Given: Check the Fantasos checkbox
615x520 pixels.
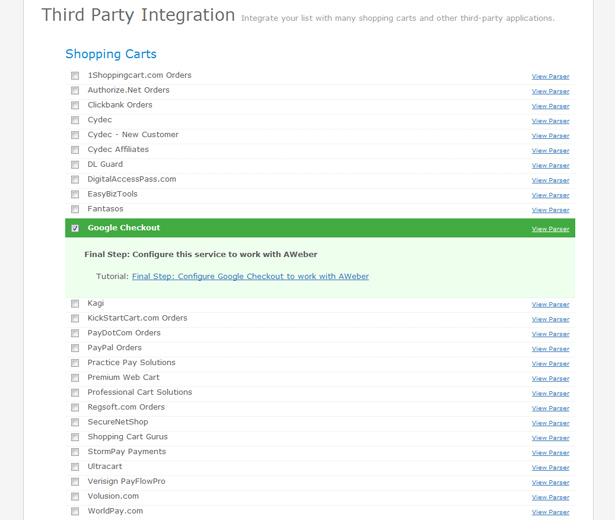Looking at the screenshot, I should (75, 209).
